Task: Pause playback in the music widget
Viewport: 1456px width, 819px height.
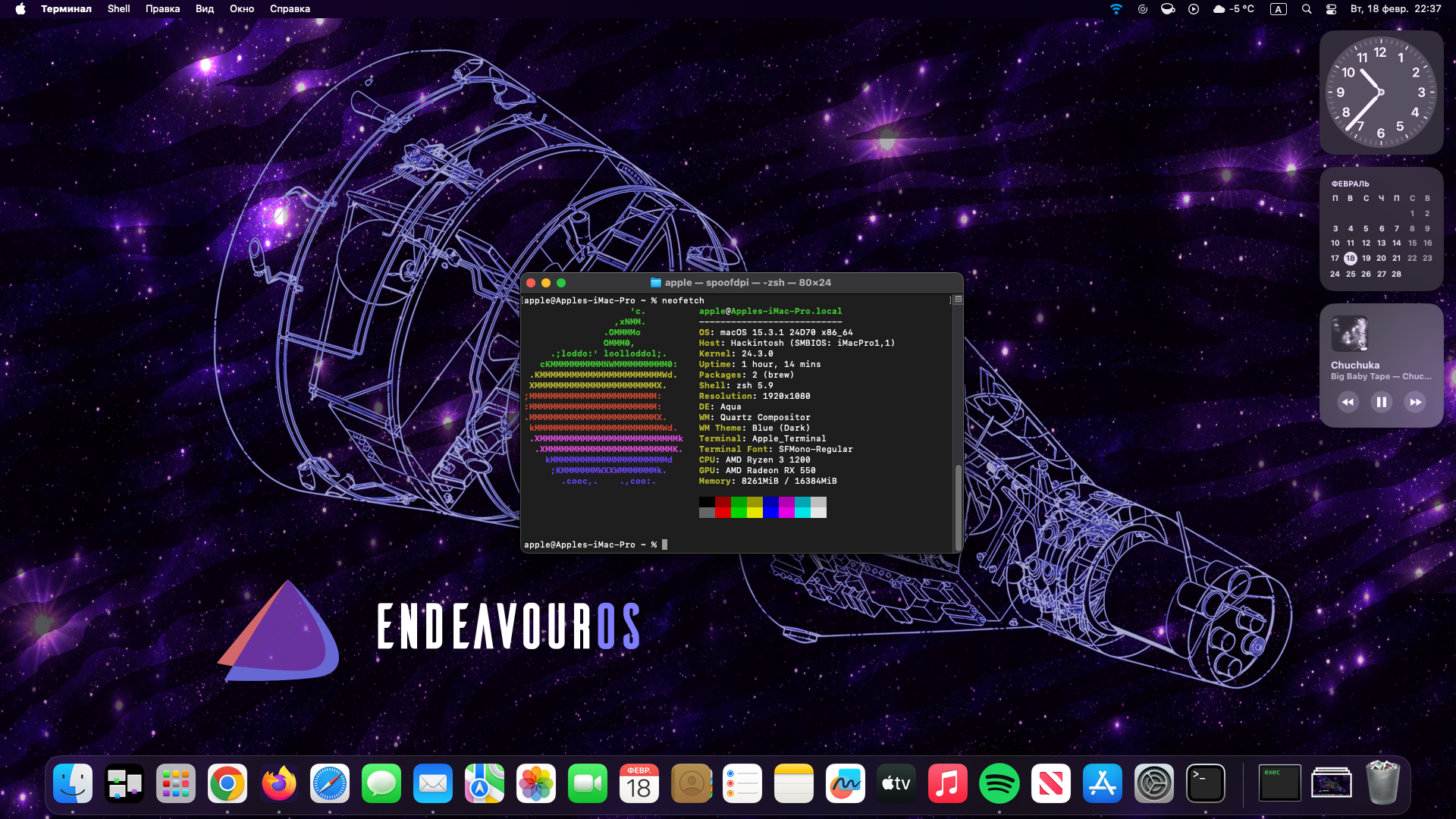Action: pyautogui.click(x=1382, y=402)
